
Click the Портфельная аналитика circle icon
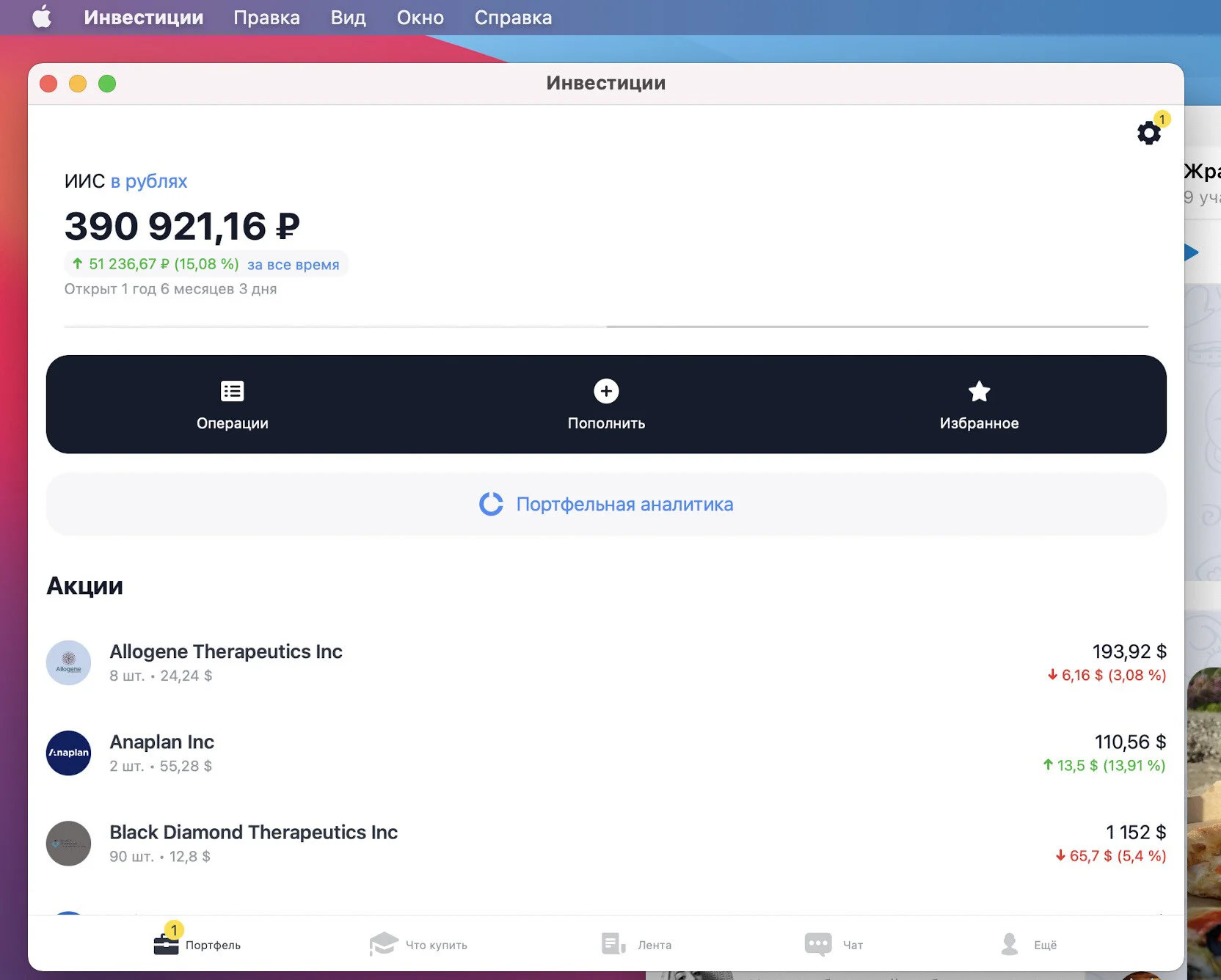491,504
